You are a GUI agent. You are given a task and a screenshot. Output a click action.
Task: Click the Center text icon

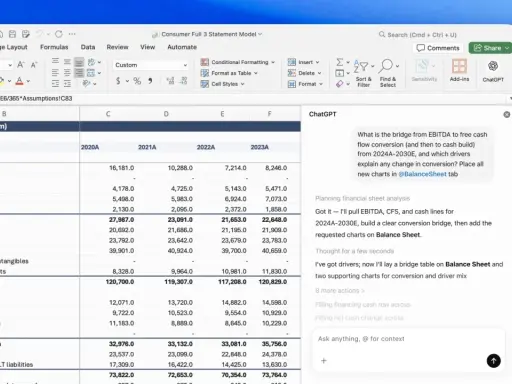point(67,73)
